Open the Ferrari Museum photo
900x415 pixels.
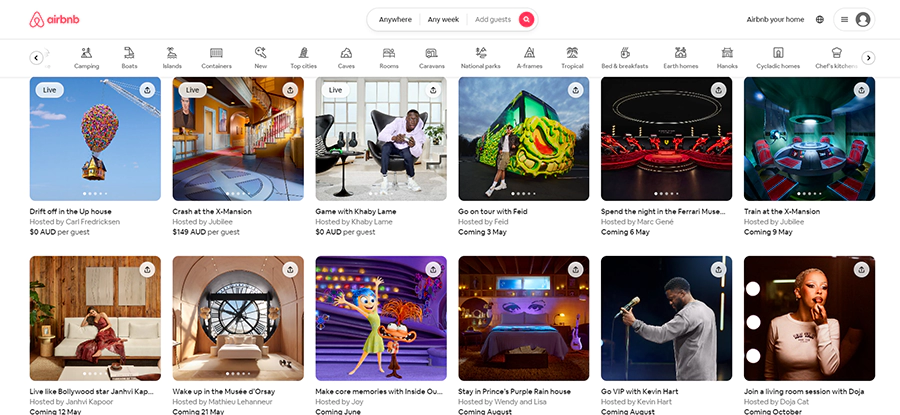click(666, 139)
